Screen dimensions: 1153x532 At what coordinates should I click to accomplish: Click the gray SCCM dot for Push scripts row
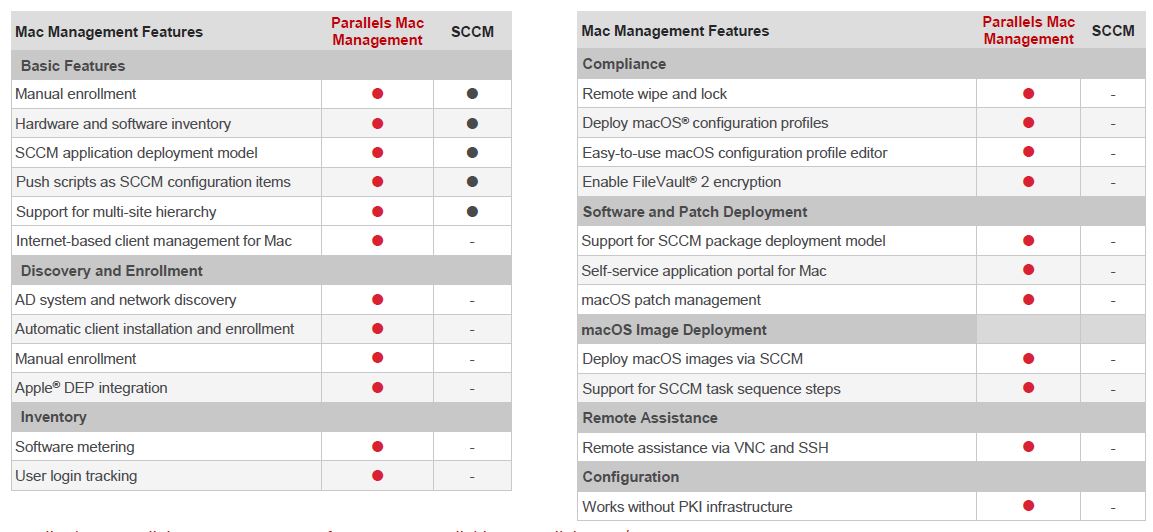click(x=472, y=182)
